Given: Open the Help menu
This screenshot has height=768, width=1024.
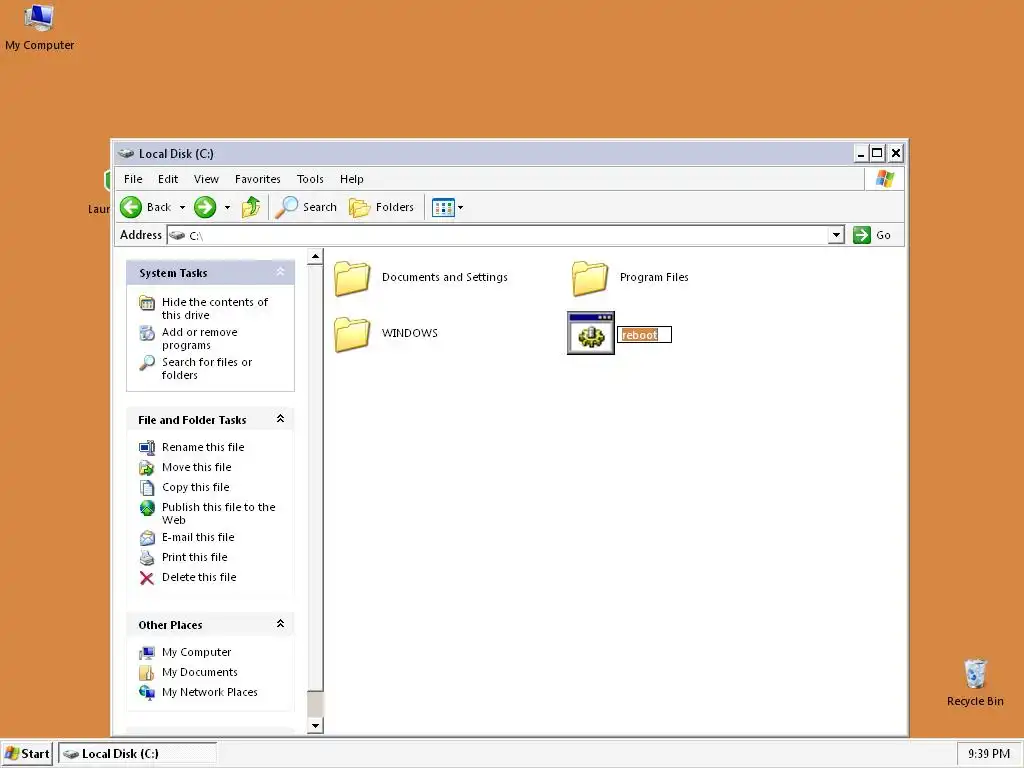Looking at the screenshot, I should [x=351, y=179].
